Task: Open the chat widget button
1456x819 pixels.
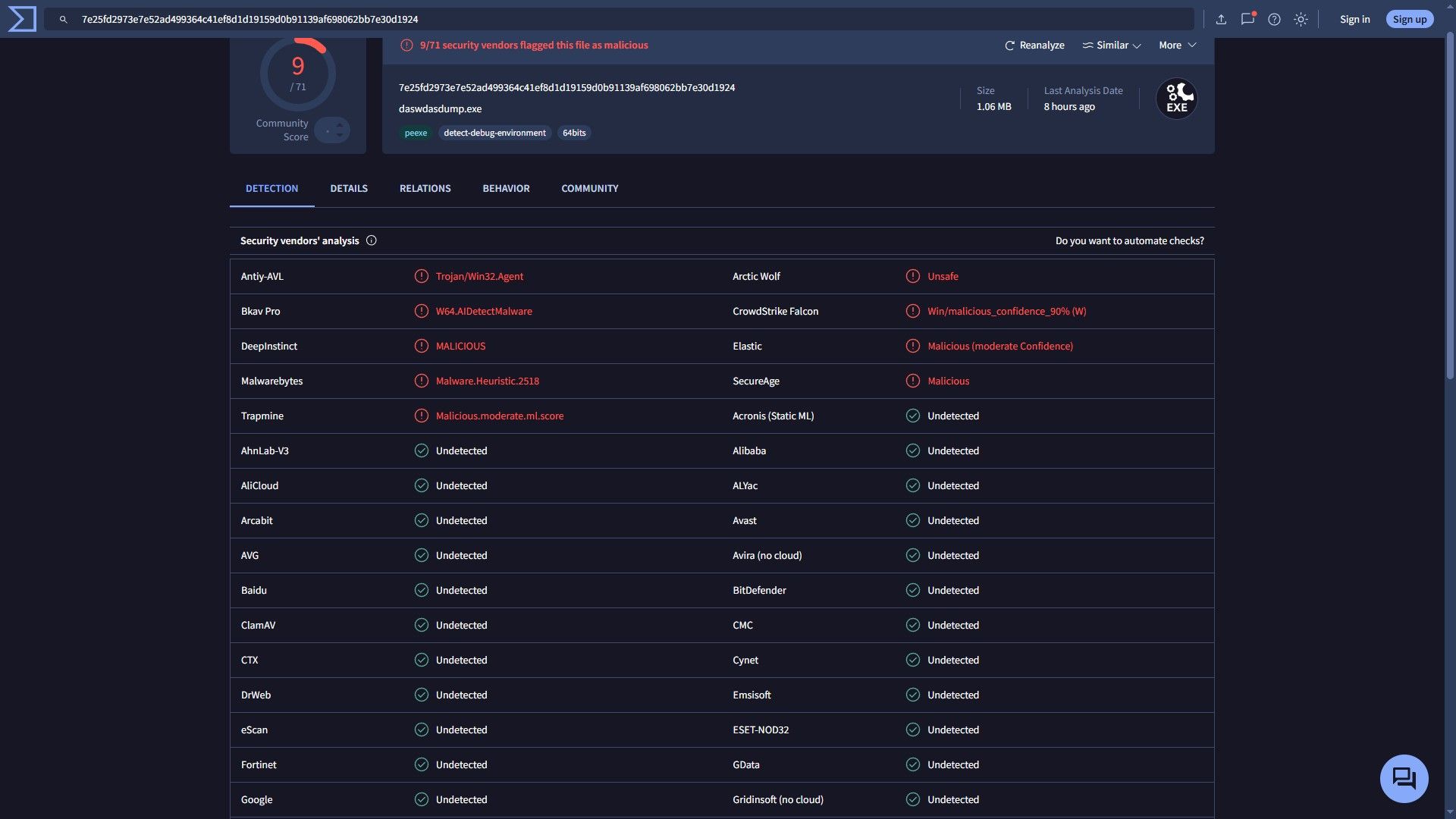Action: [1404, 778]
